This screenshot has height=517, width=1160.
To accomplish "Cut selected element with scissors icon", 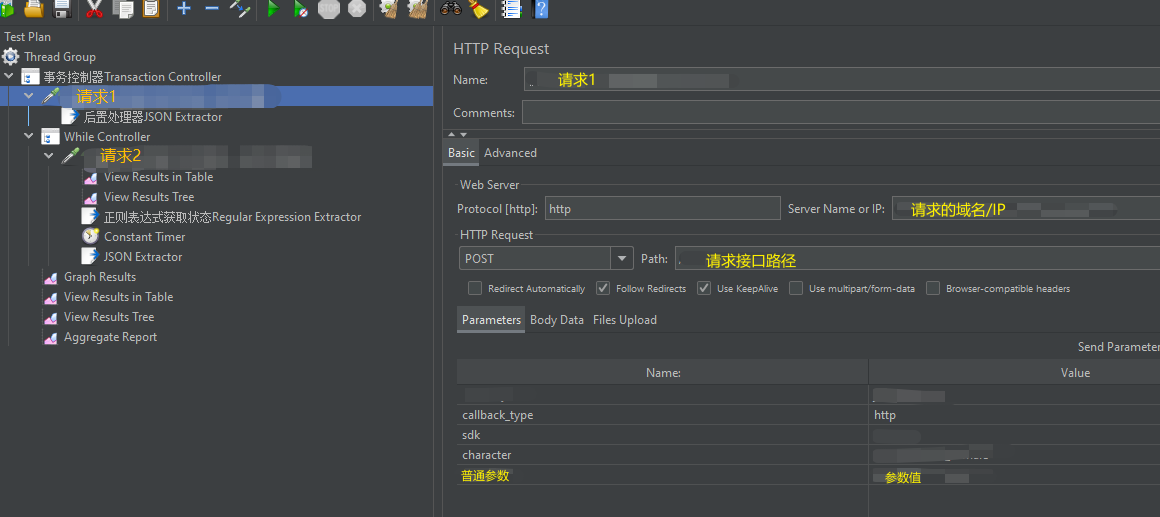I will point(94,8).
